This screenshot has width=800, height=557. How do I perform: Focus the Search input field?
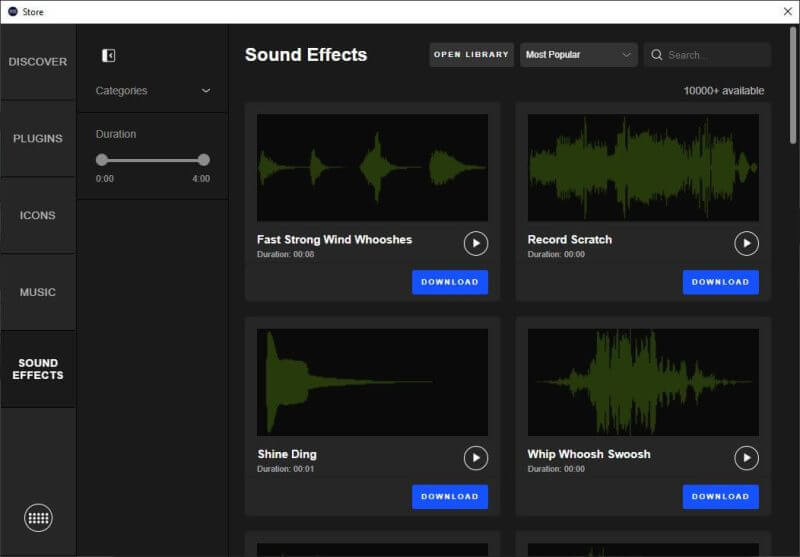[707, 55]
